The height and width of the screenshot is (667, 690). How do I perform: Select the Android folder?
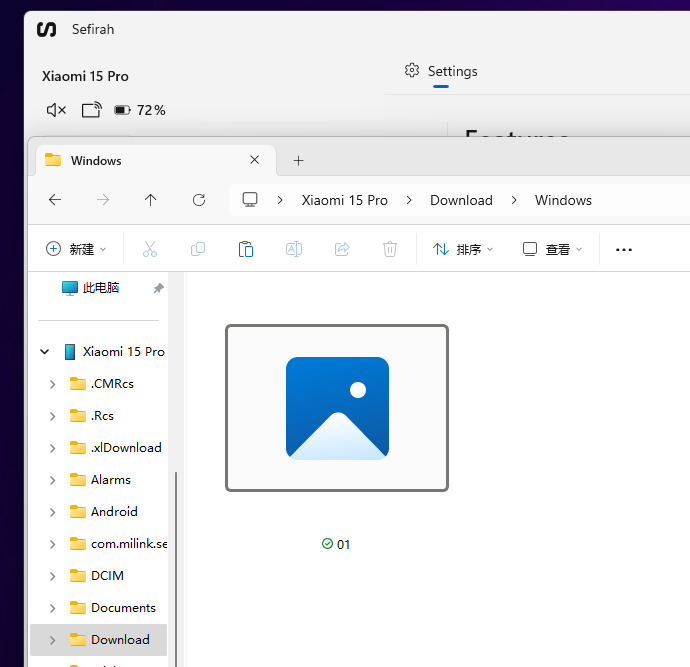click(x=104, y=512)
